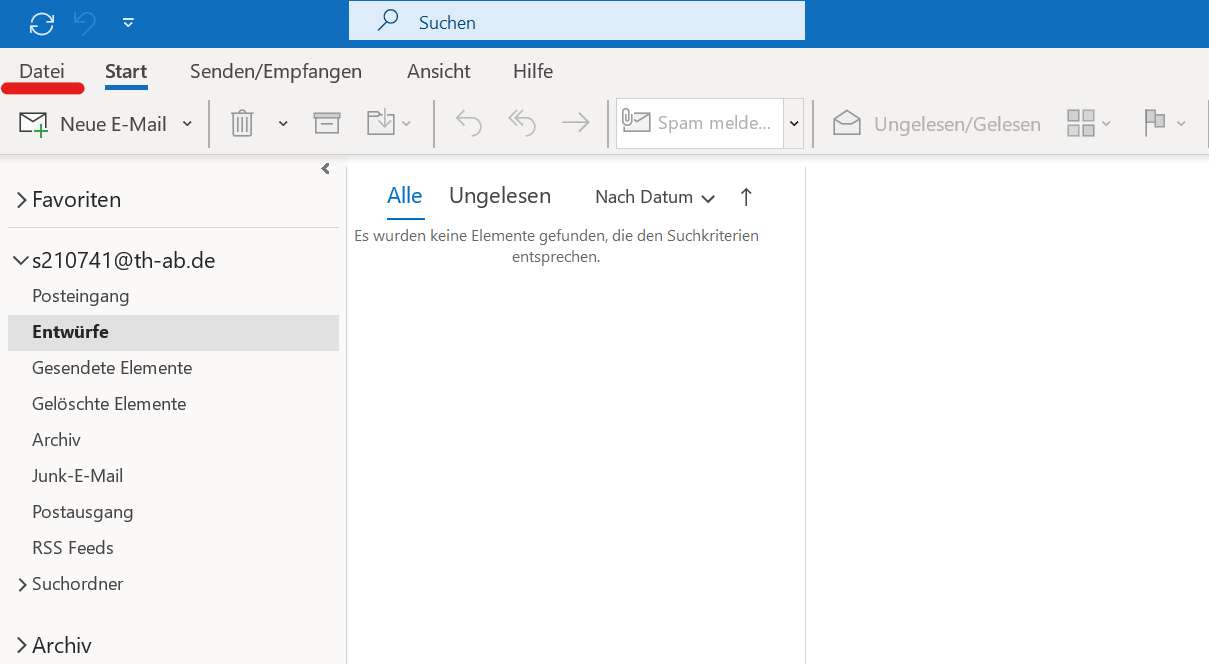The height and width of the screenshot is (664, 1209).
Task: Click into the Suchen search field
Action: (x=576, y=21)
